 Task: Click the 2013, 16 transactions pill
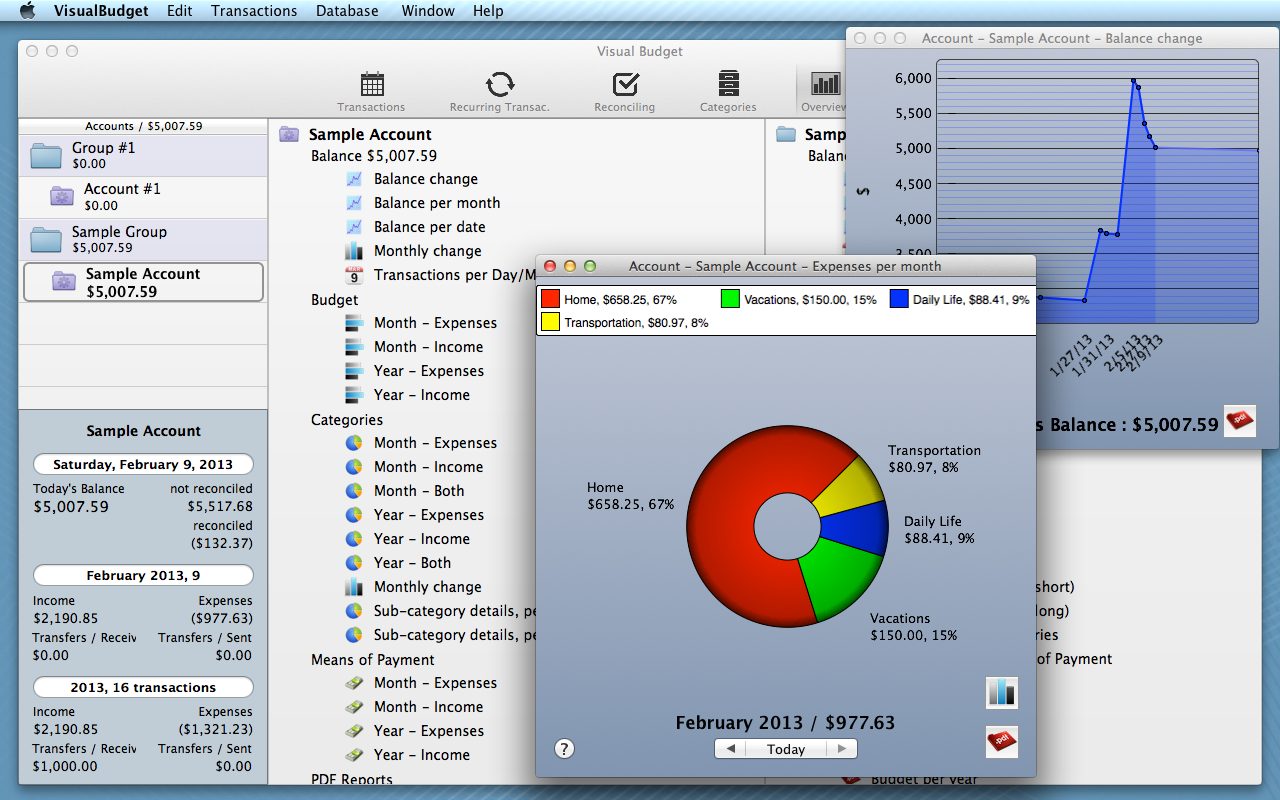pyautogui.click(x=143, y=688)
